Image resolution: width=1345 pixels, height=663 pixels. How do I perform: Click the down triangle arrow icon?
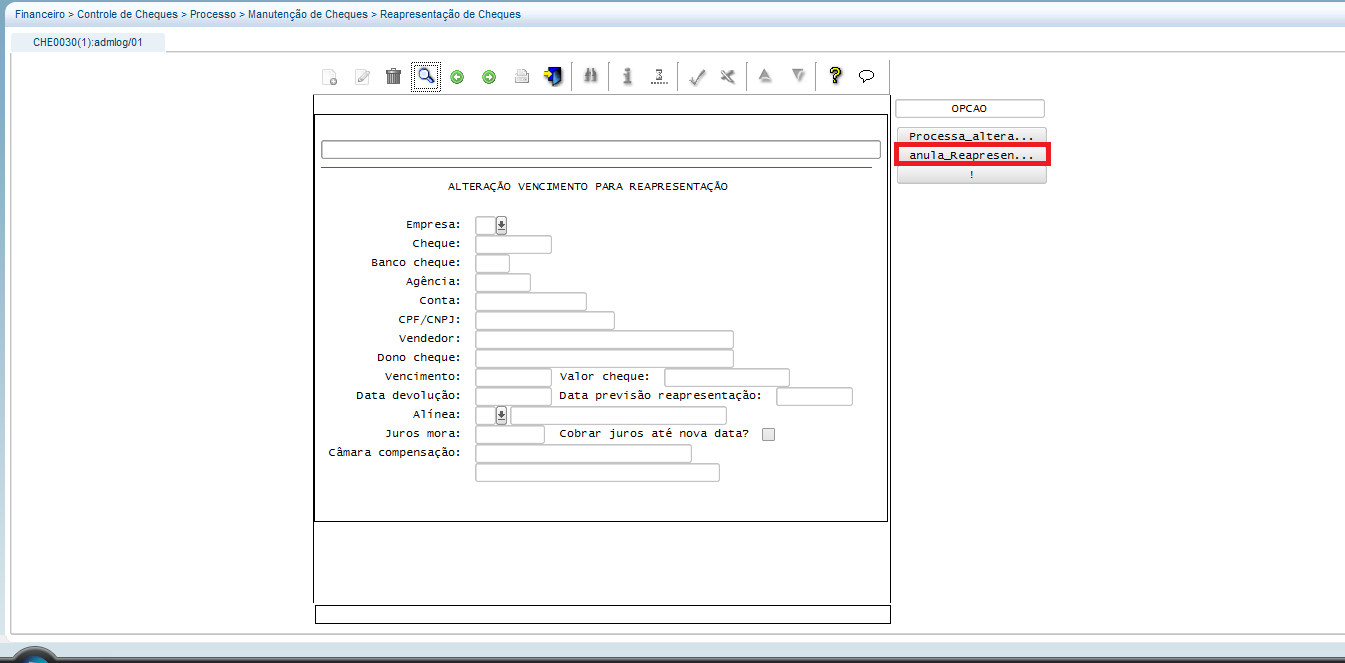tap(798, 75)
